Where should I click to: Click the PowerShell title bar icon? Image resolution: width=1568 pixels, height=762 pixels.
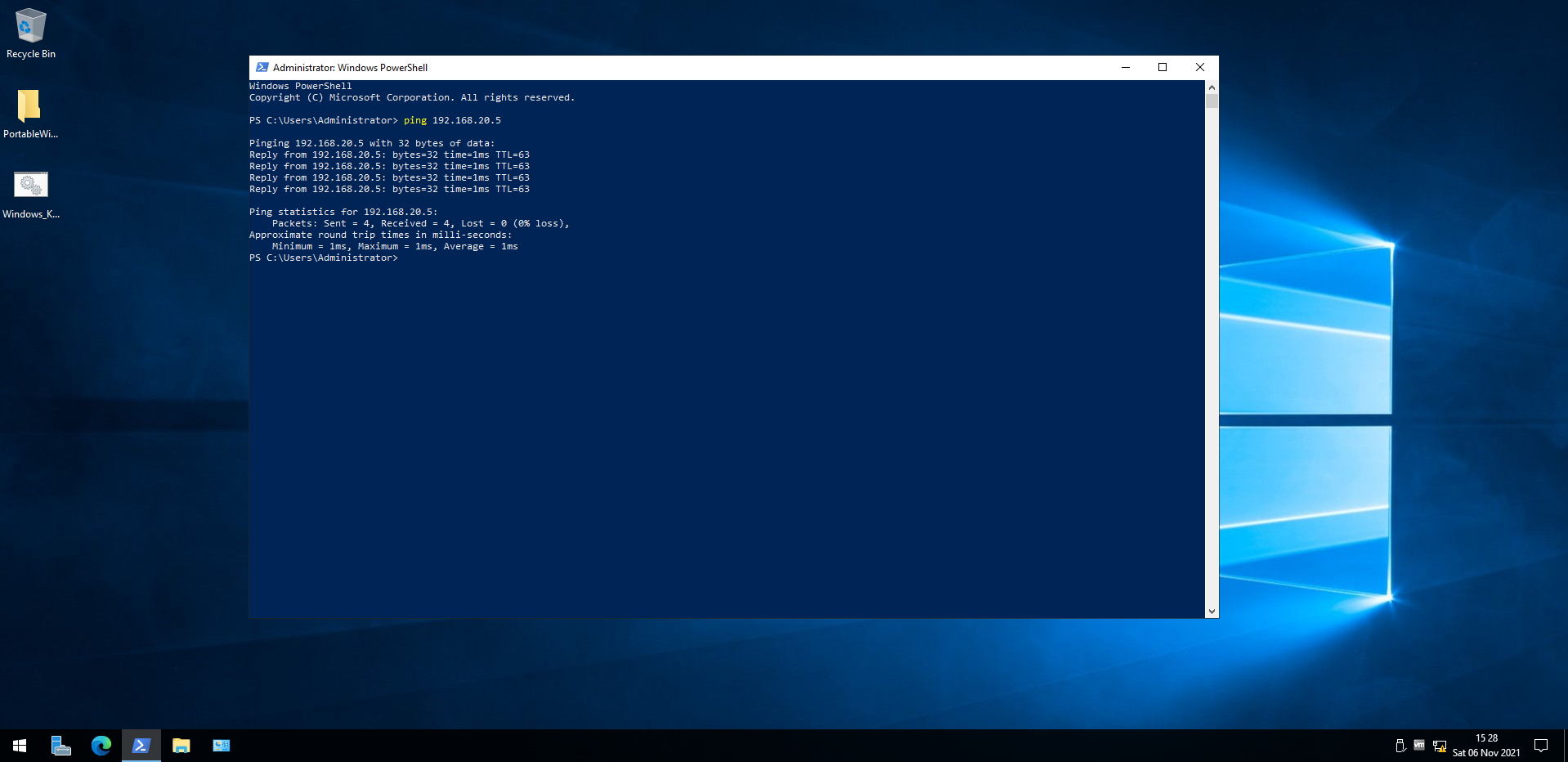click(x=262, y=68)
